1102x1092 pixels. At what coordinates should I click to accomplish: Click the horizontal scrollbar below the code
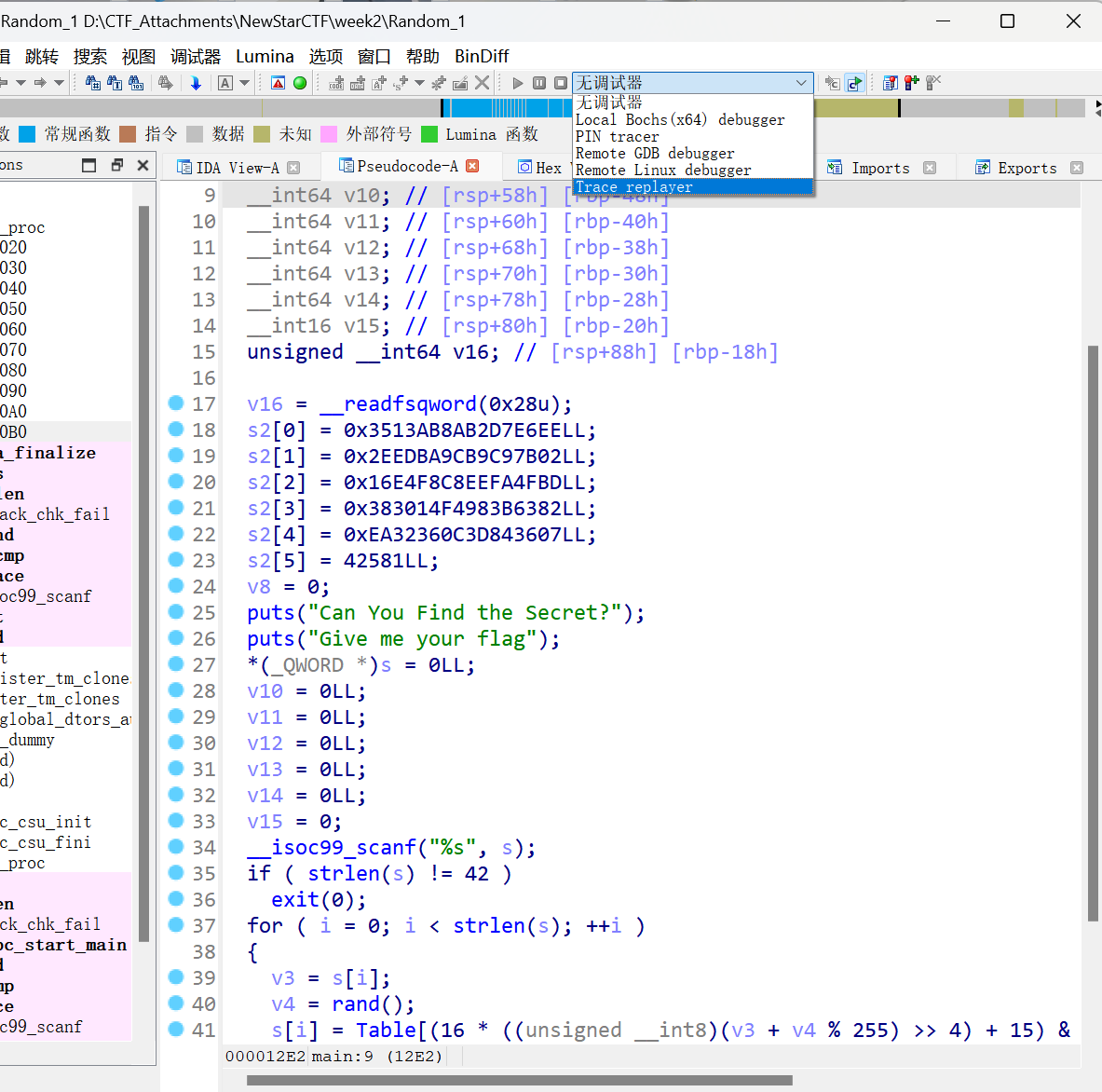pyautogui.click(x=519, y=1080)
